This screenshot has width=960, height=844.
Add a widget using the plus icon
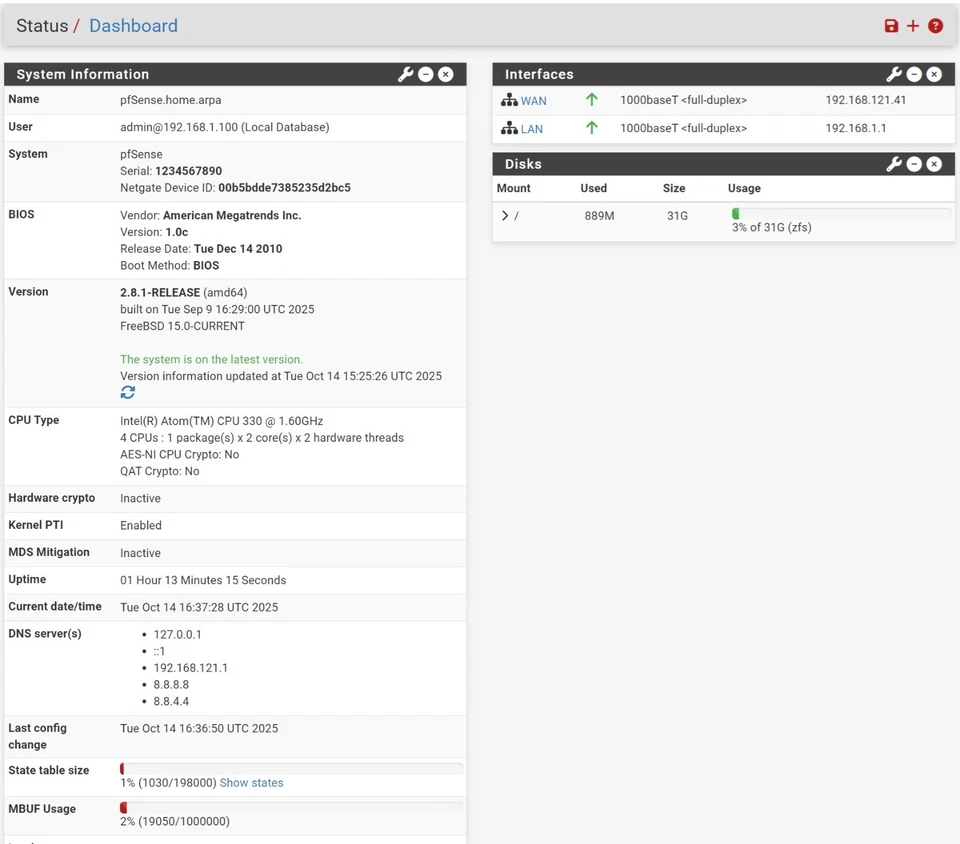click(x=913, y=26)
